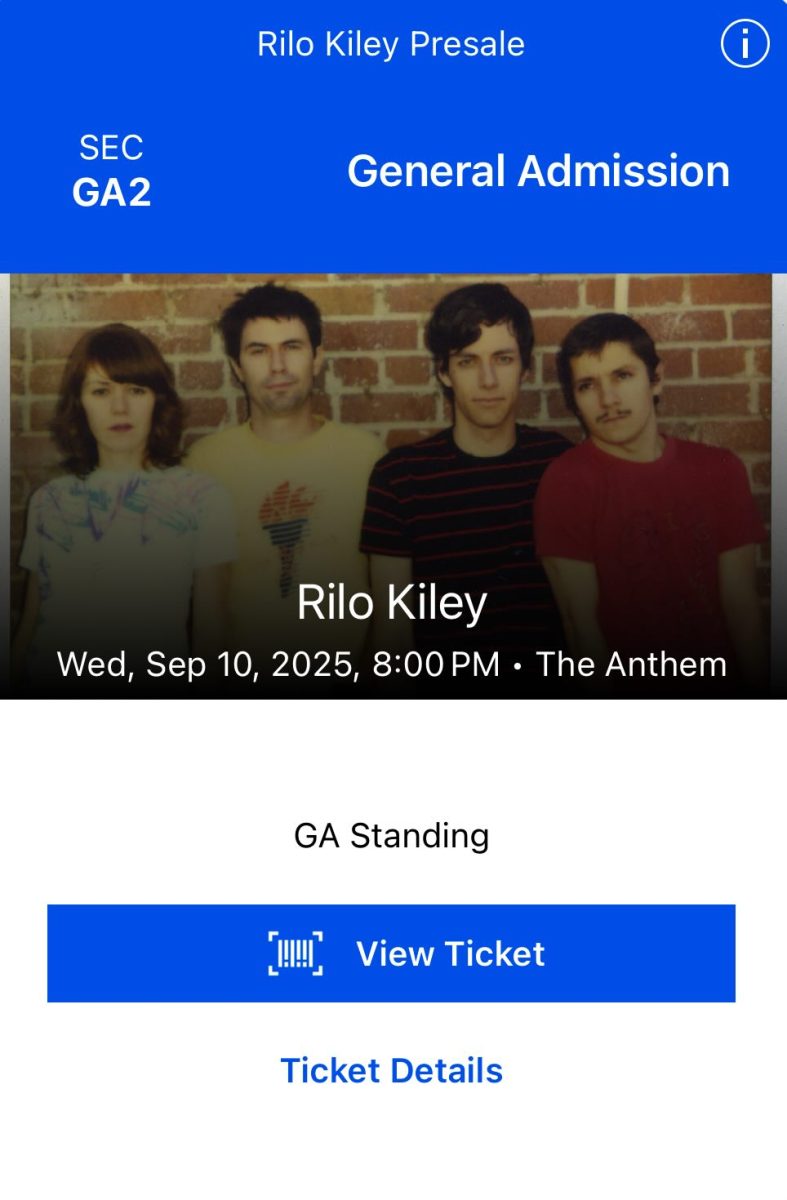This screenshot has height=1200, width=787.
Task: Click the barcode icon on View Ticket
Action: tap(295, 953)
